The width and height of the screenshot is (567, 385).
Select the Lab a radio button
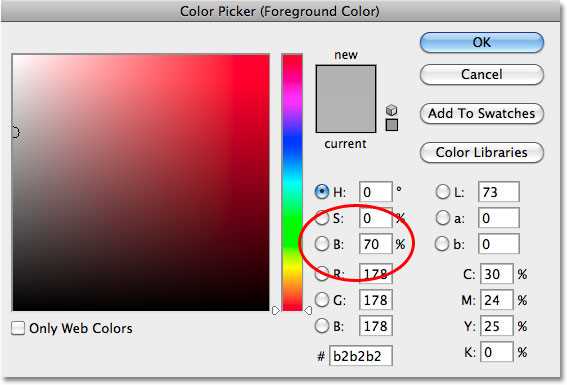coord(443,218)
